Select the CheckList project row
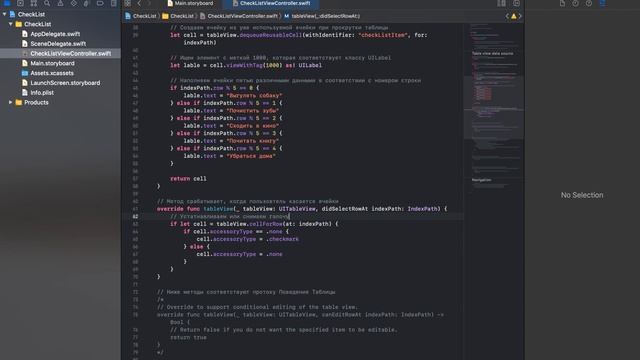This screenshot has height=360, width=640. pyautogui.click(x=31, y=14)
